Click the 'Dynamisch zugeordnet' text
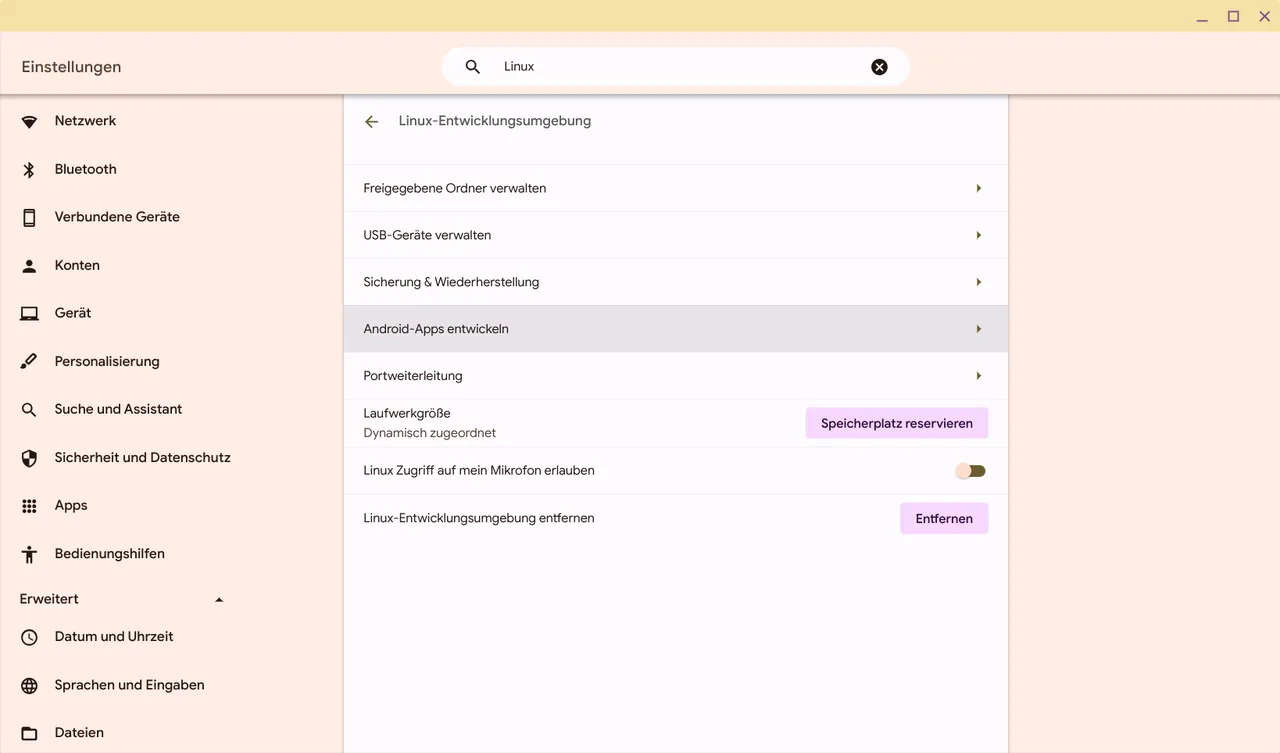Screen dimensions: 1280x753 (x=430, y=434)
